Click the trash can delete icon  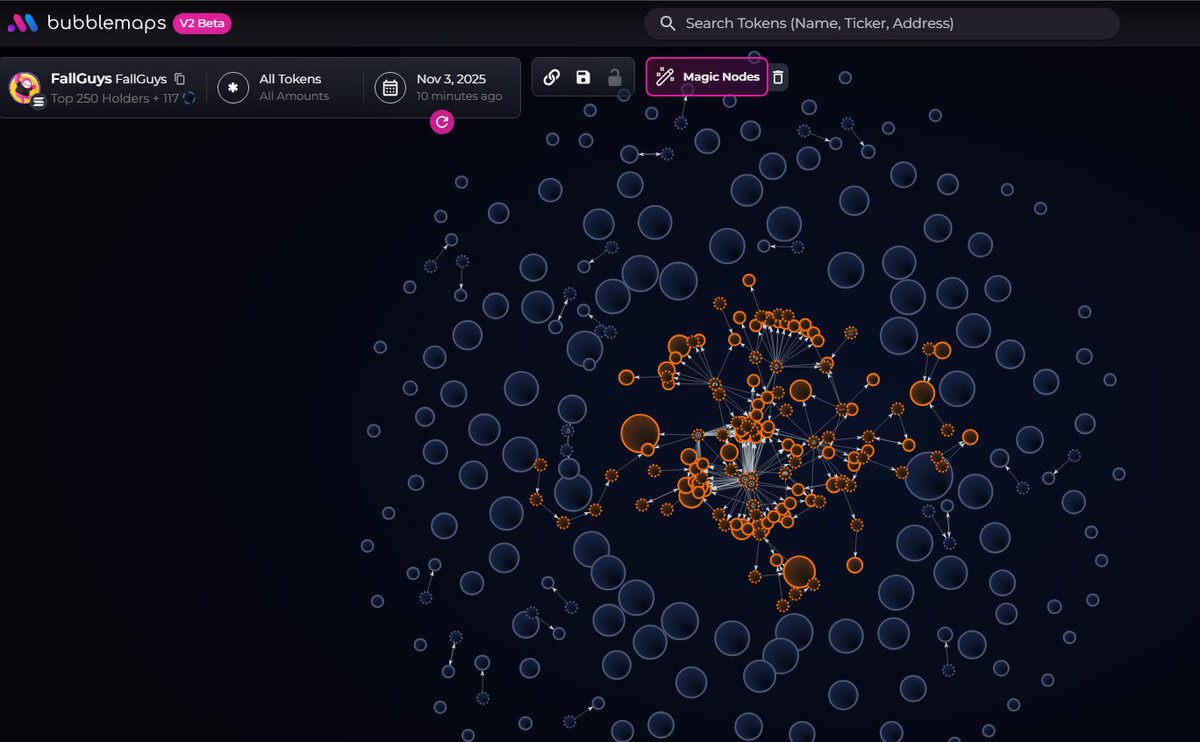[x=779, y=77]
